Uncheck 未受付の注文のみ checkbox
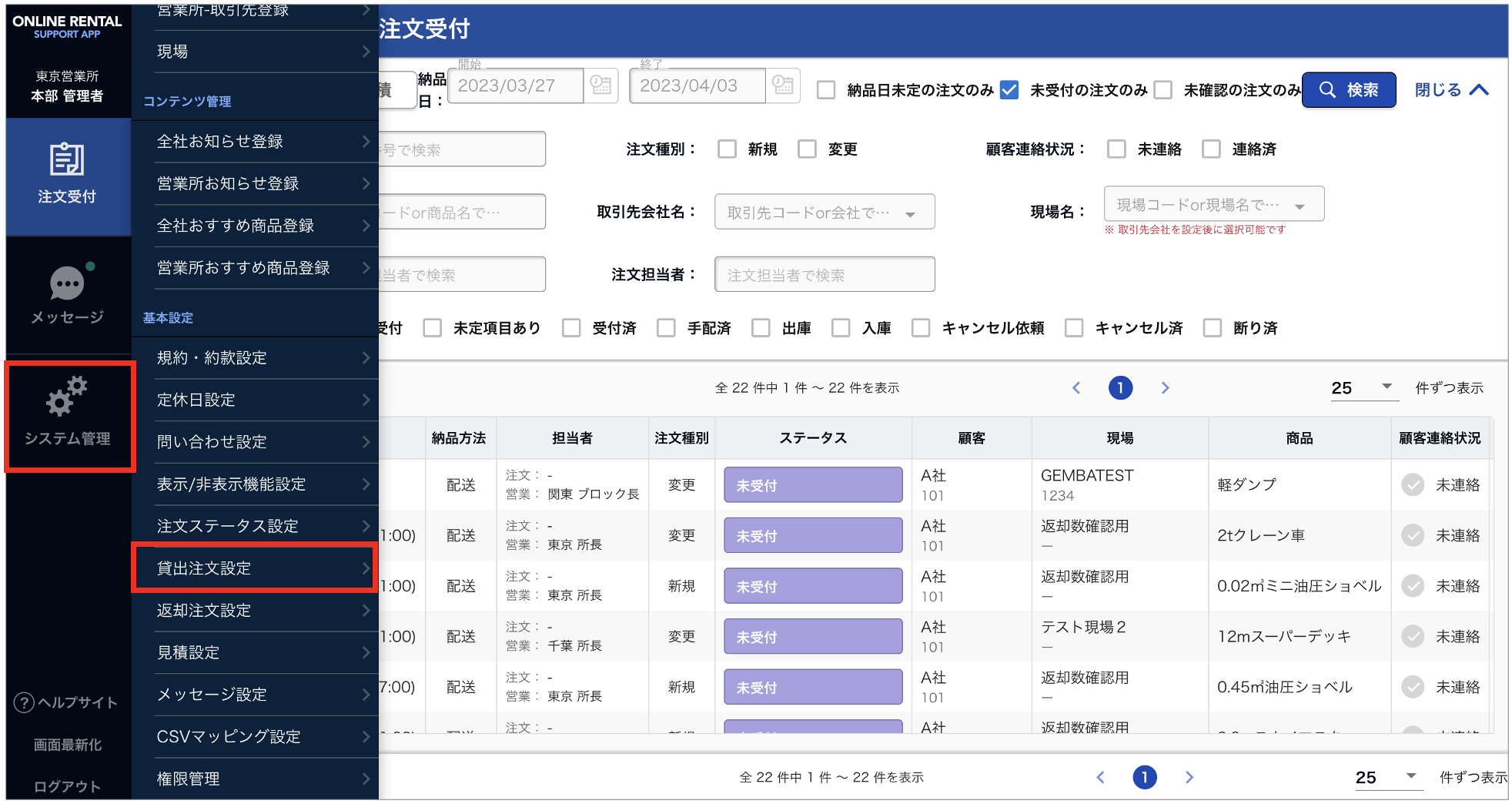This screenshot has width=1512, height=804. (x=1009, y=90)
